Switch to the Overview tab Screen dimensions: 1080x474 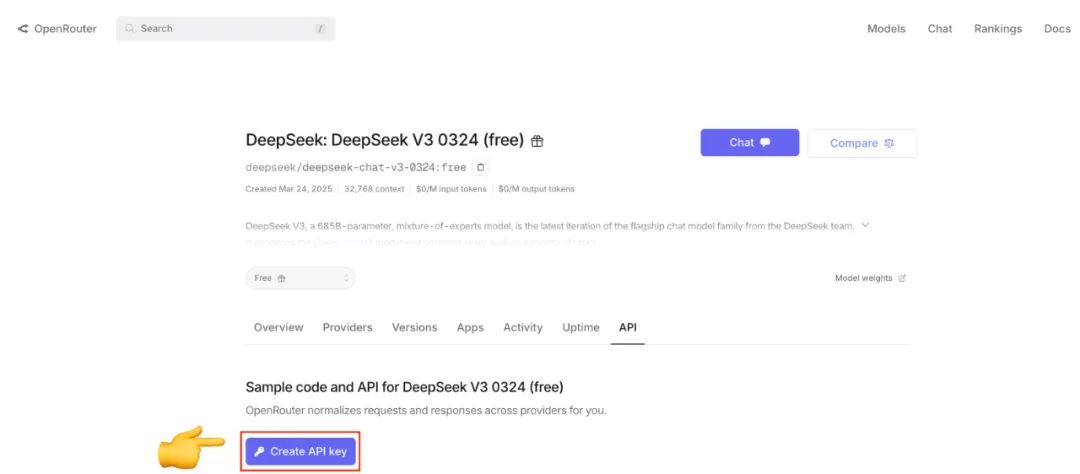(x=278, y=327)
